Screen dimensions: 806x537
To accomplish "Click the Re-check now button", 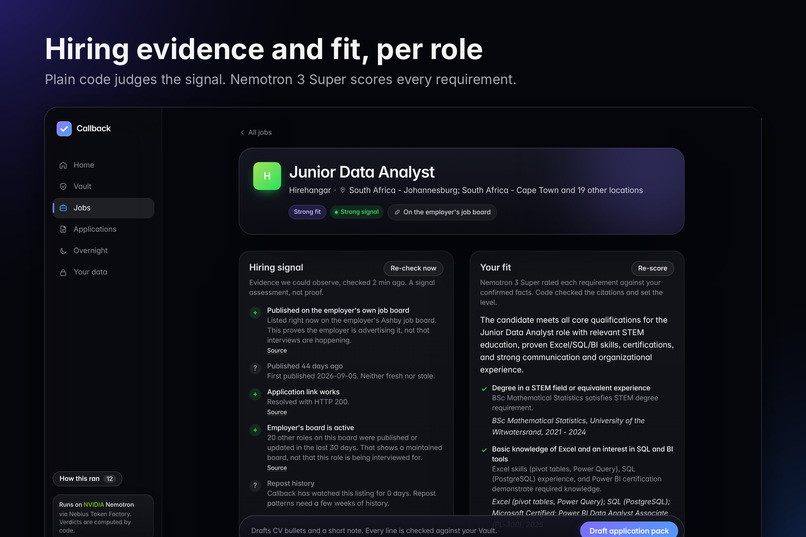I will [x=413, y=268].
